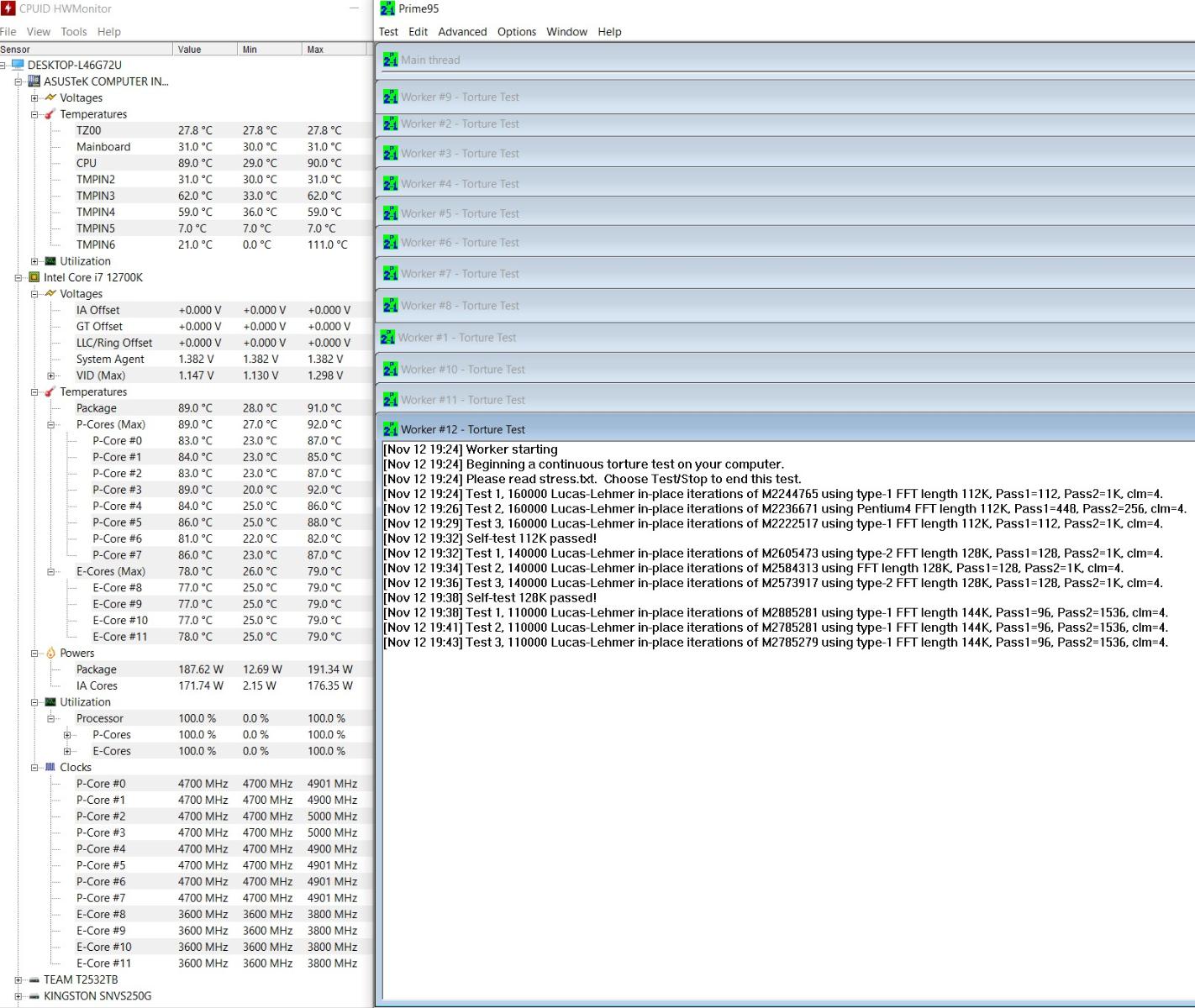Screen dimensions: 1195x1008
Task: Expand the TEAM T2532TB drive node
Action: [18, 979]
